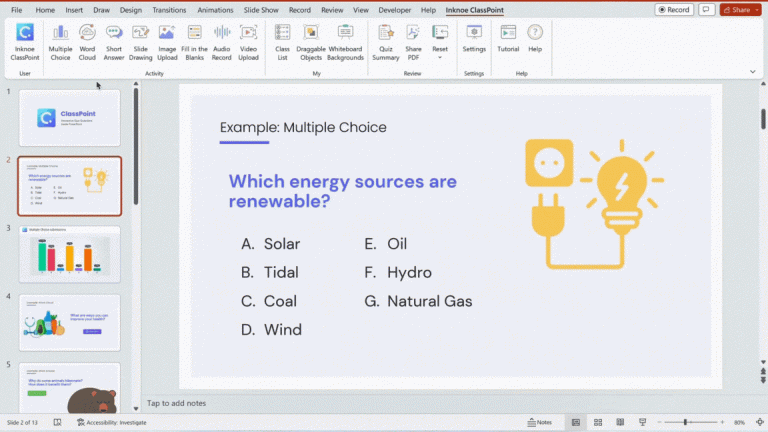768x432 pixels.
Task: Switch to Slide Sorter view
Action: coord(599,422)
